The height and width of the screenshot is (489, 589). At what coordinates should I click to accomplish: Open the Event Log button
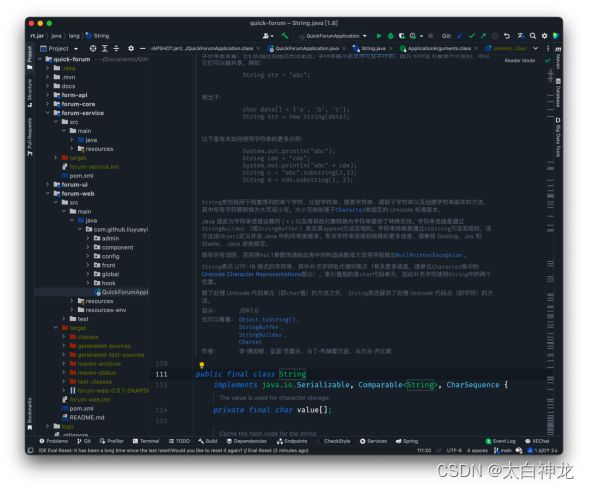501,441
